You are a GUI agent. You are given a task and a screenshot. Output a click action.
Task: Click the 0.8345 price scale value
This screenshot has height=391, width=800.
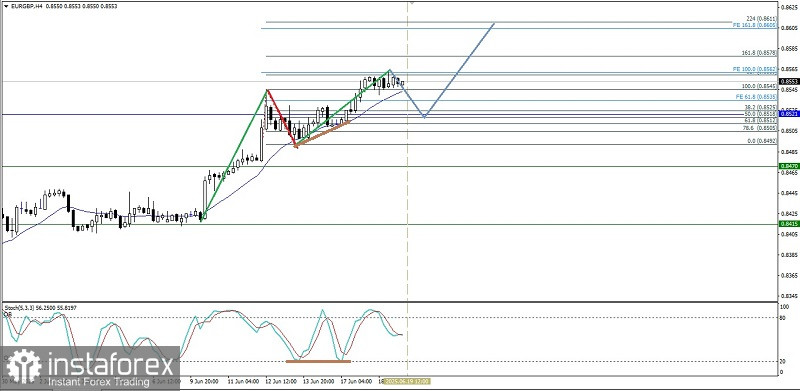[x=788, y=296]
